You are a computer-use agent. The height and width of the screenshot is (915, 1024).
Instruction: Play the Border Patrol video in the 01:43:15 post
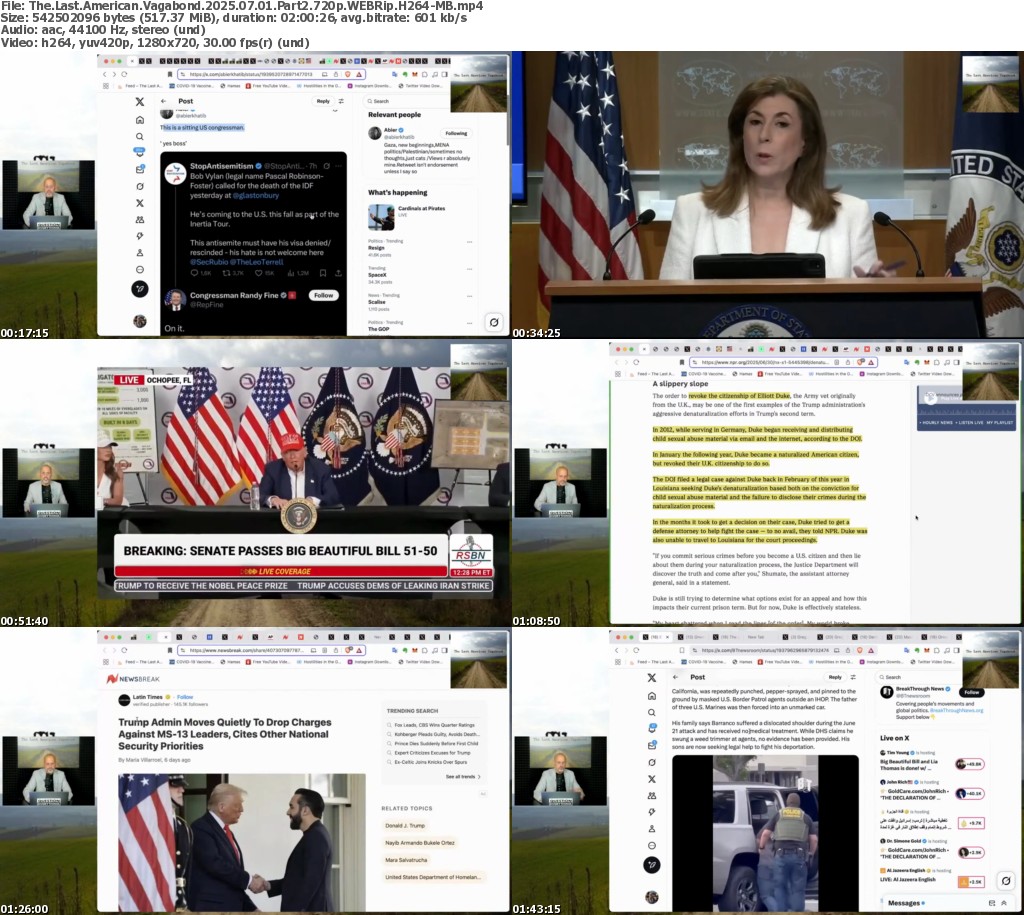765,832
